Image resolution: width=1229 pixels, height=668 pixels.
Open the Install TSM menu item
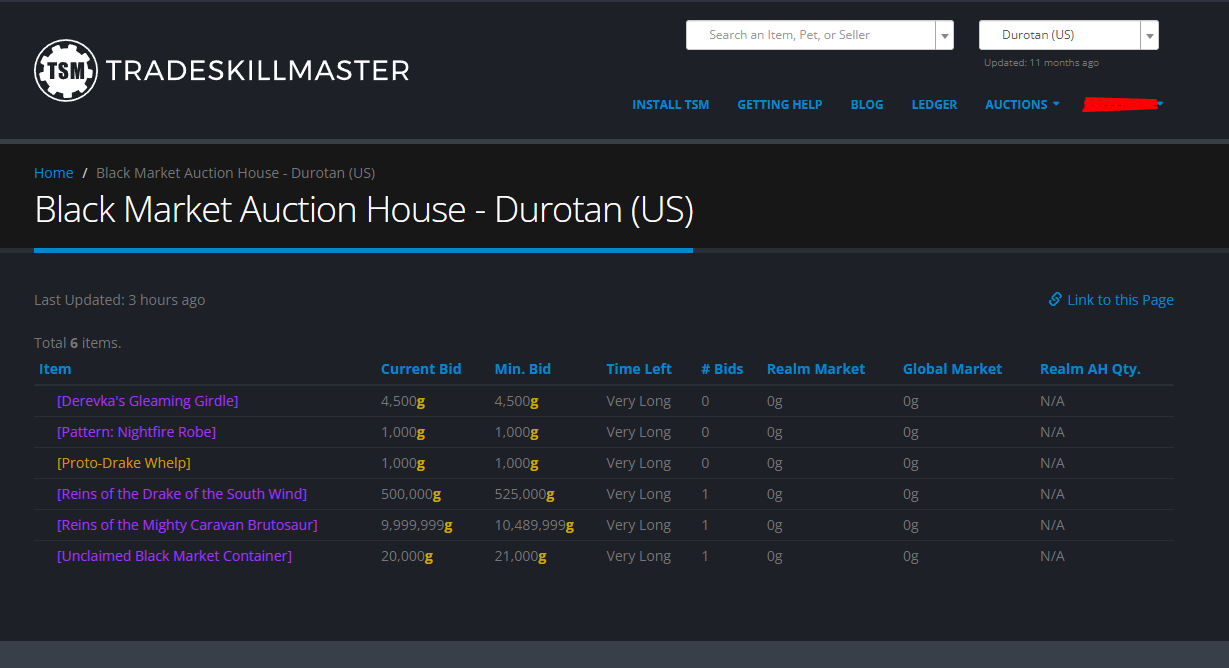[x=671, y=104]
